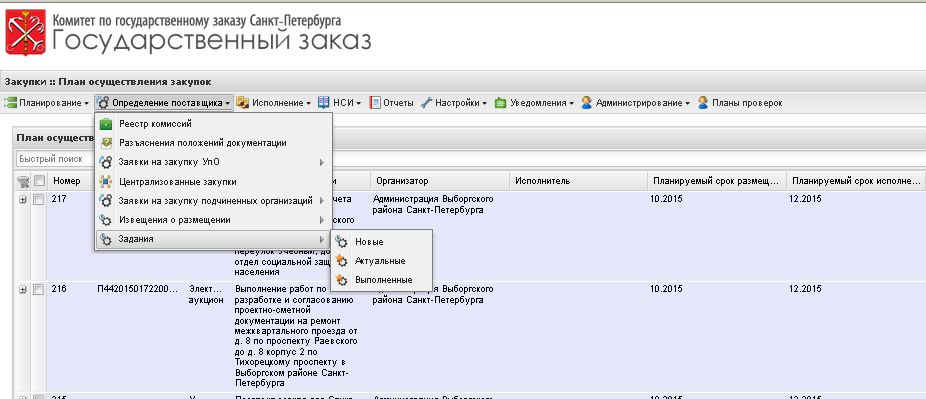Sort by the Исполнитель column header
926x399 pixels.
tap(579, 181)
